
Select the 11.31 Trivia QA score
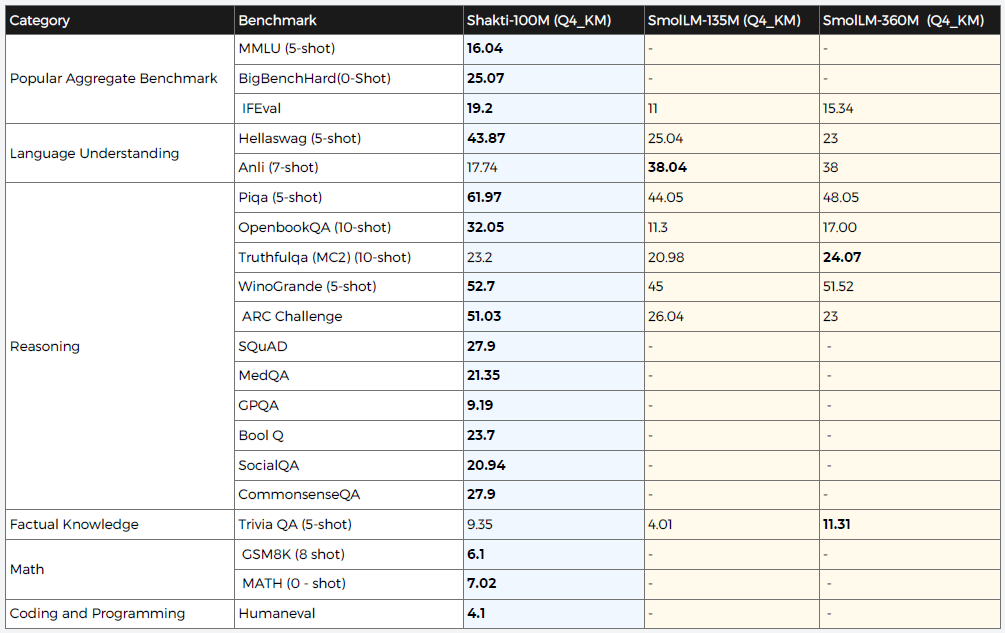point(836,524)
